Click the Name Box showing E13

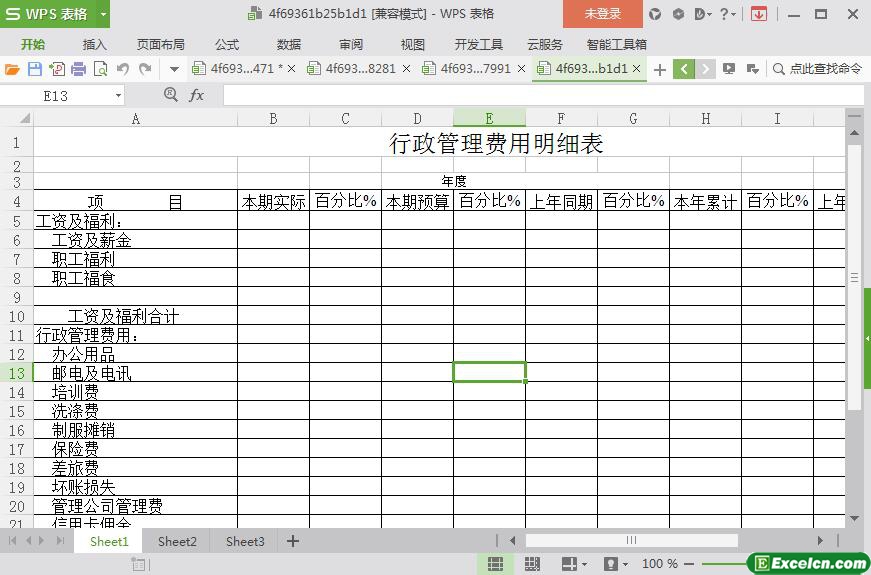[x=56, y=96]
